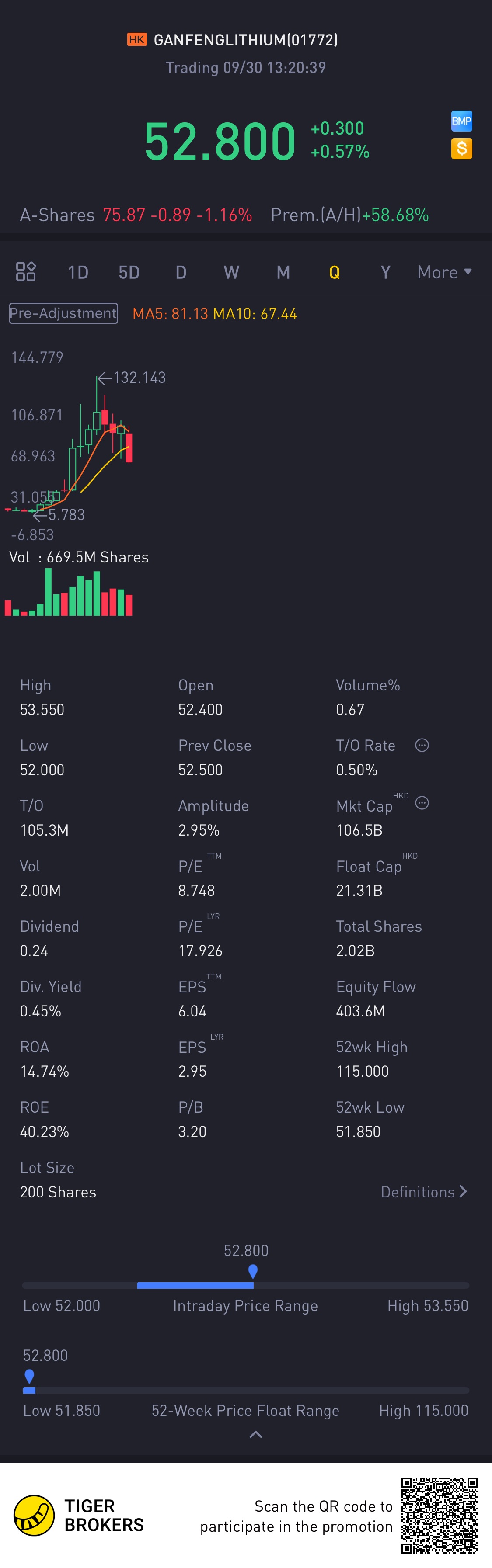Image resolution: width=492 pixels, height=1568 pixels.
Task: Open T/O Rate info bubble icon
Action: pyautogui.click(x=421, y=745)
